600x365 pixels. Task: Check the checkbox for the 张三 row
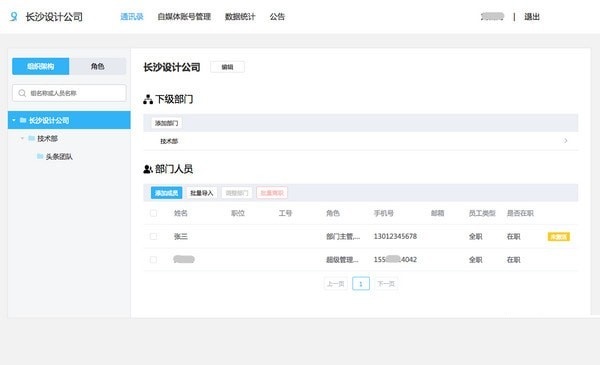coord(153,236)
